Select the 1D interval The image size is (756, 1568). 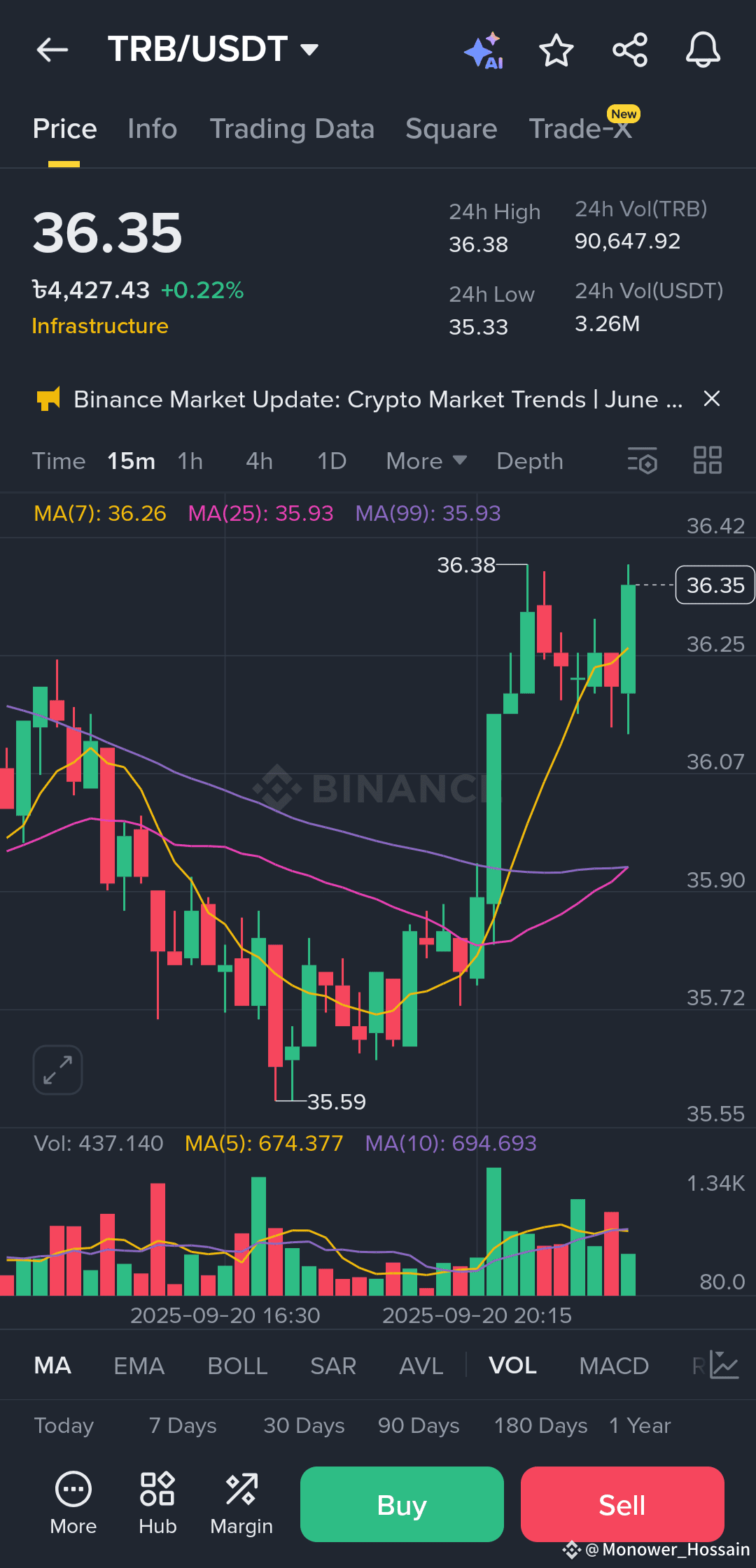tap(332, 461)
